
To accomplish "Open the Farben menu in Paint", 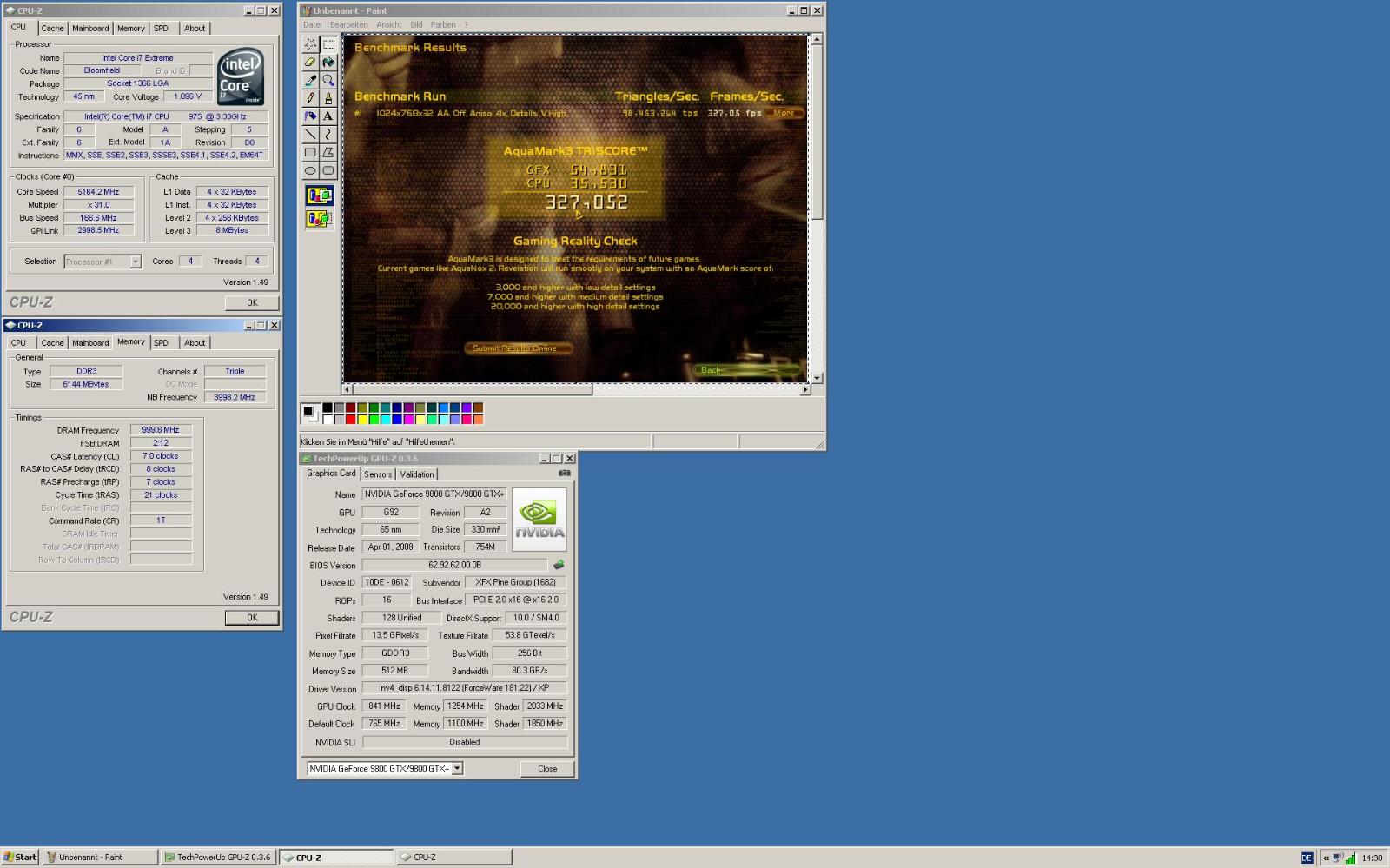I will [443, 24].
